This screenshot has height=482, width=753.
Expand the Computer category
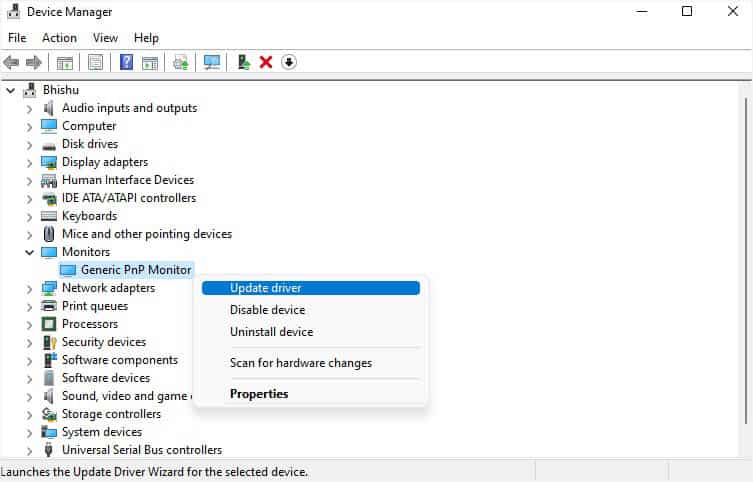point(29,127)
